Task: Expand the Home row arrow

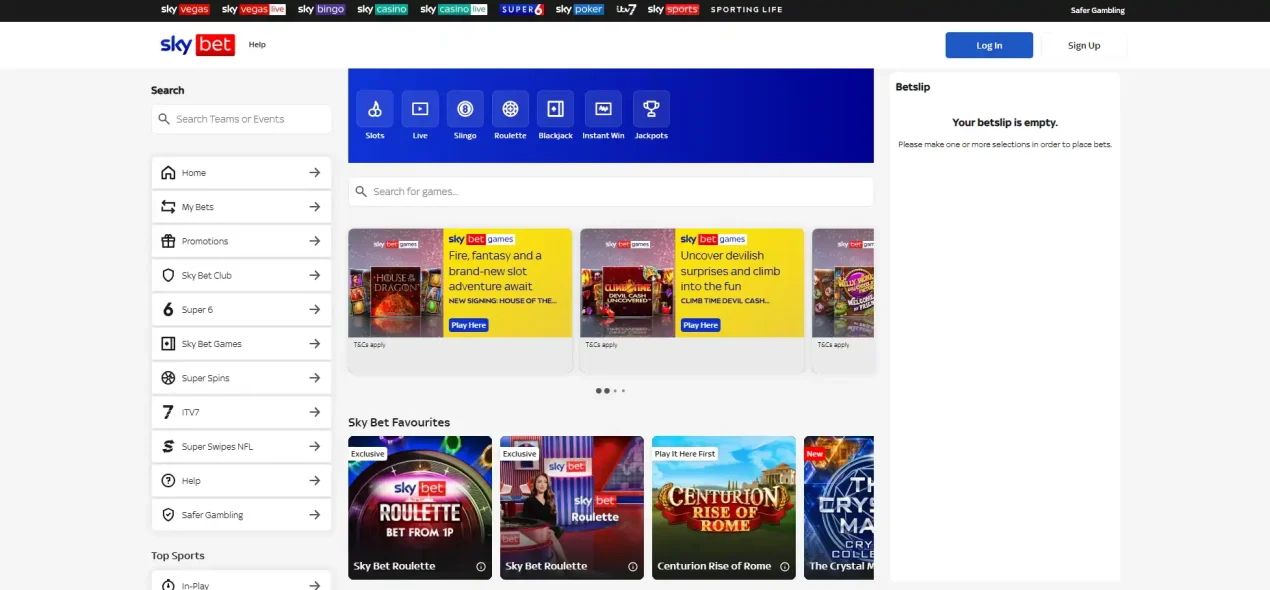Action: point(314,173)
